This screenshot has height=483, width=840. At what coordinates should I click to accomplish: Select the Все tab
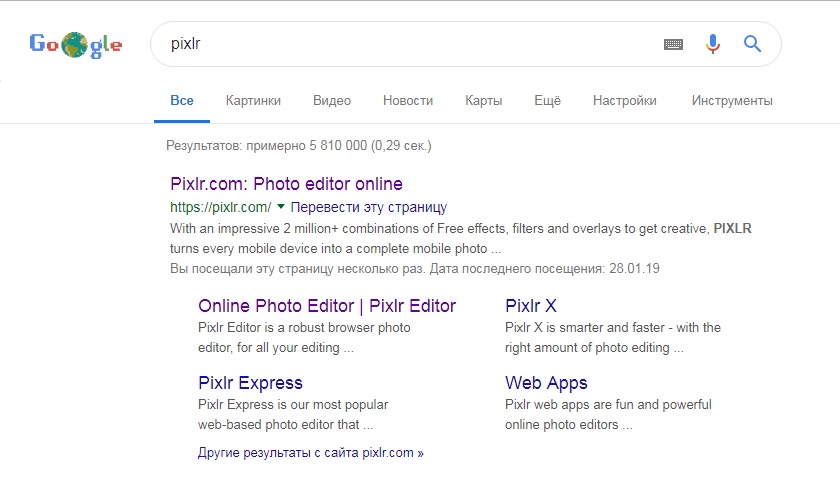click(182, 101)
